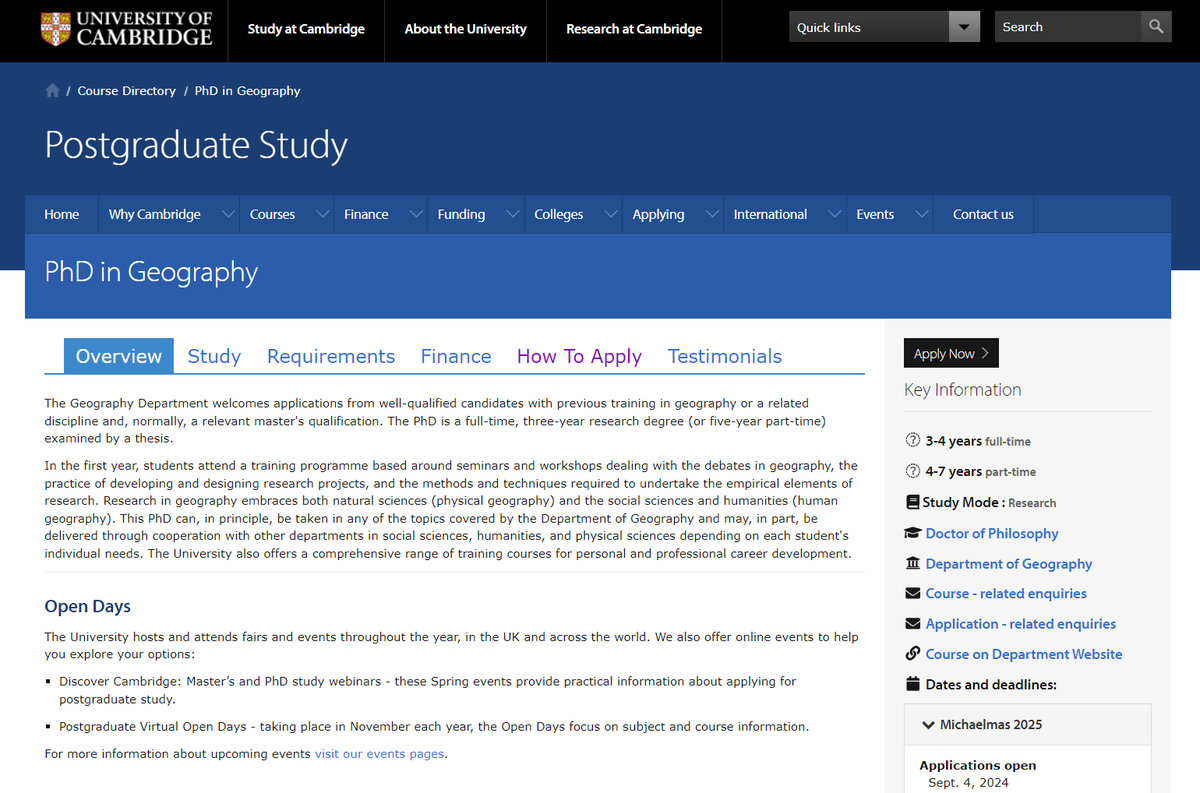Open Course on Department Website link
The width and height of the screenshot is (1200, 793).
[x=1024, y=654]
